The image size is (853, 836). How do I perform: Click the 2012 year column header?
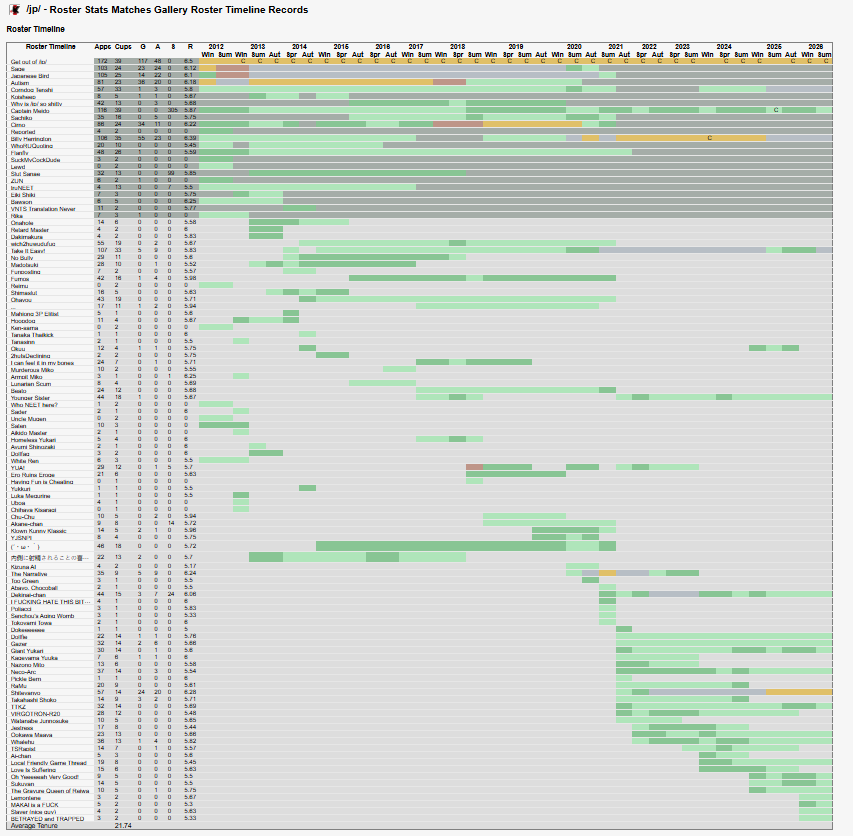point(216,47)
